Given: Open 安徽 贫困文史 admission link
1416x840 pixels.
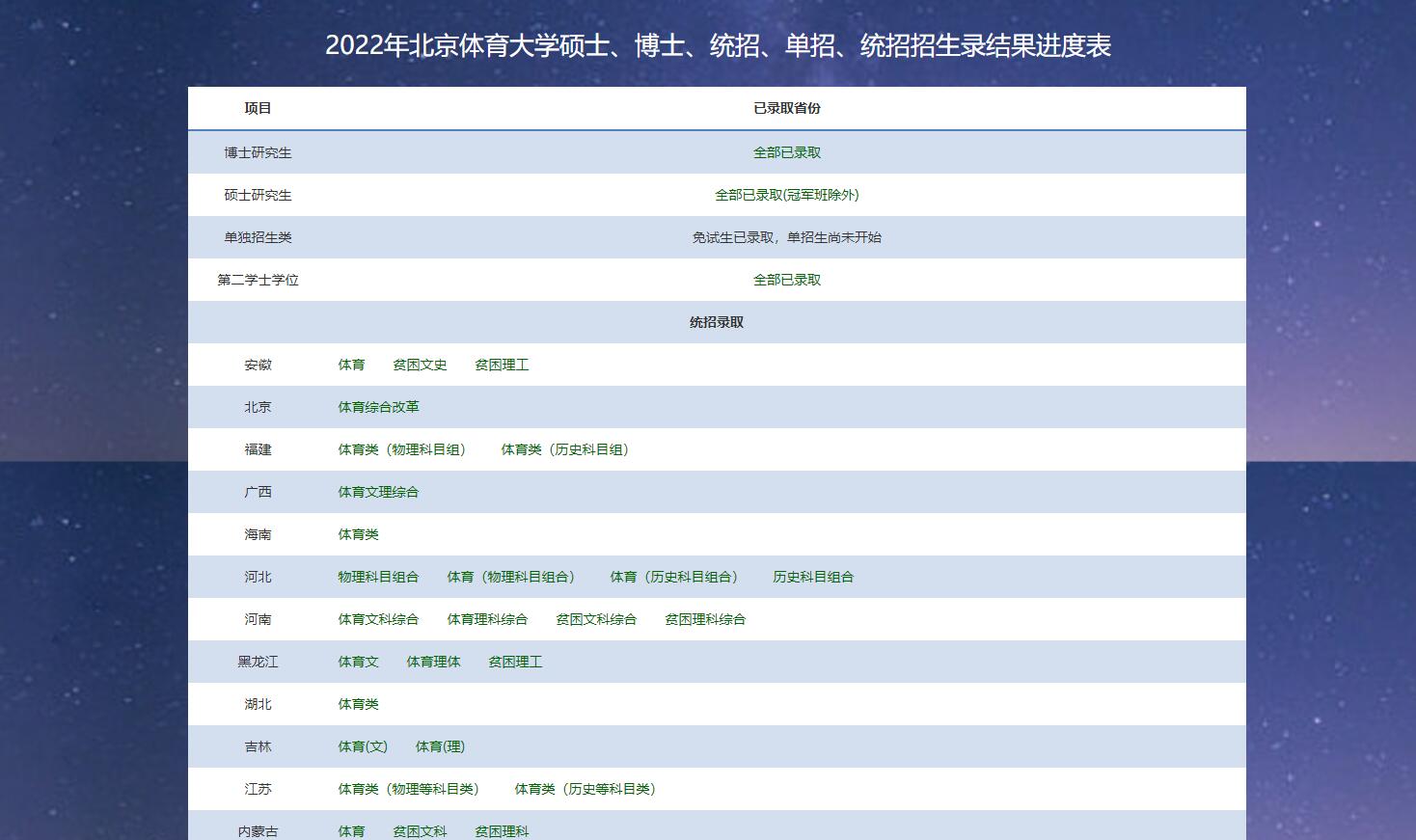Looking at the screenshot, I should [420, 365].
